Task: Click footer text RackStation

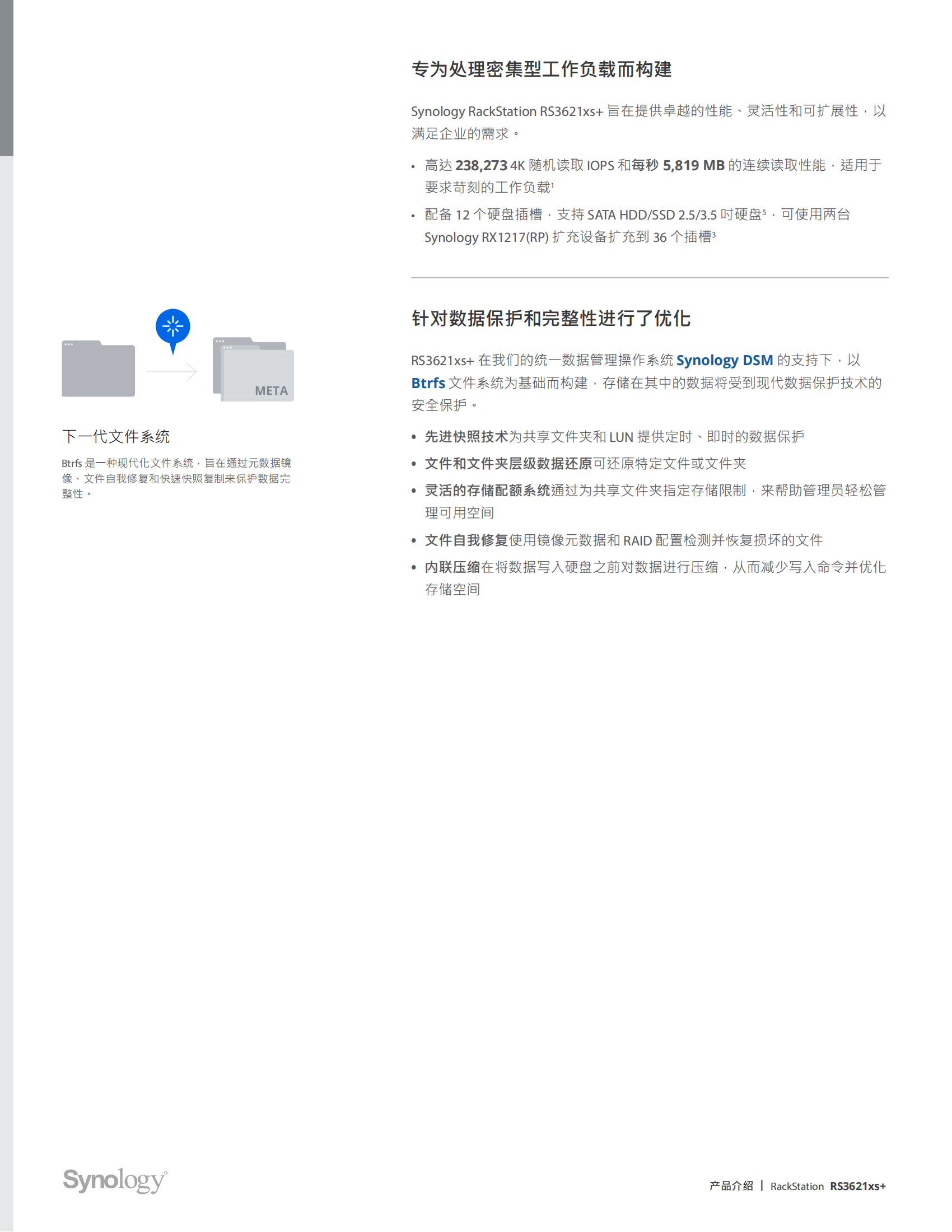Action: tap(797, 1186)
